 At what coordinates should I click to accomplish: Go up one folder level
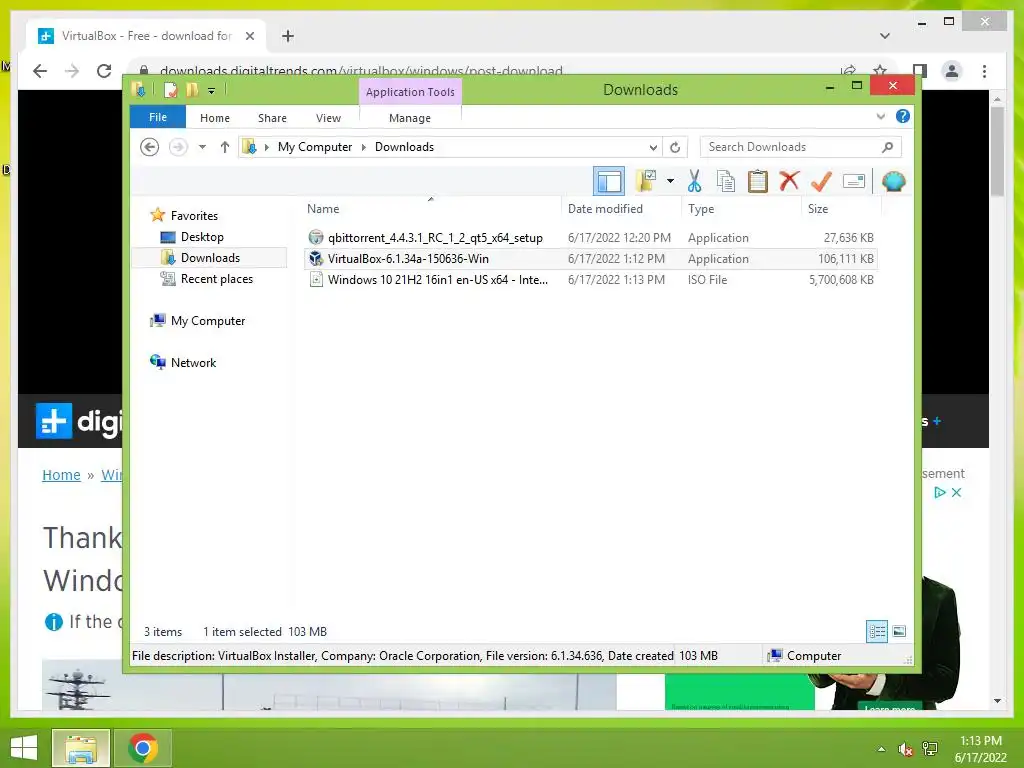[225, 147]
